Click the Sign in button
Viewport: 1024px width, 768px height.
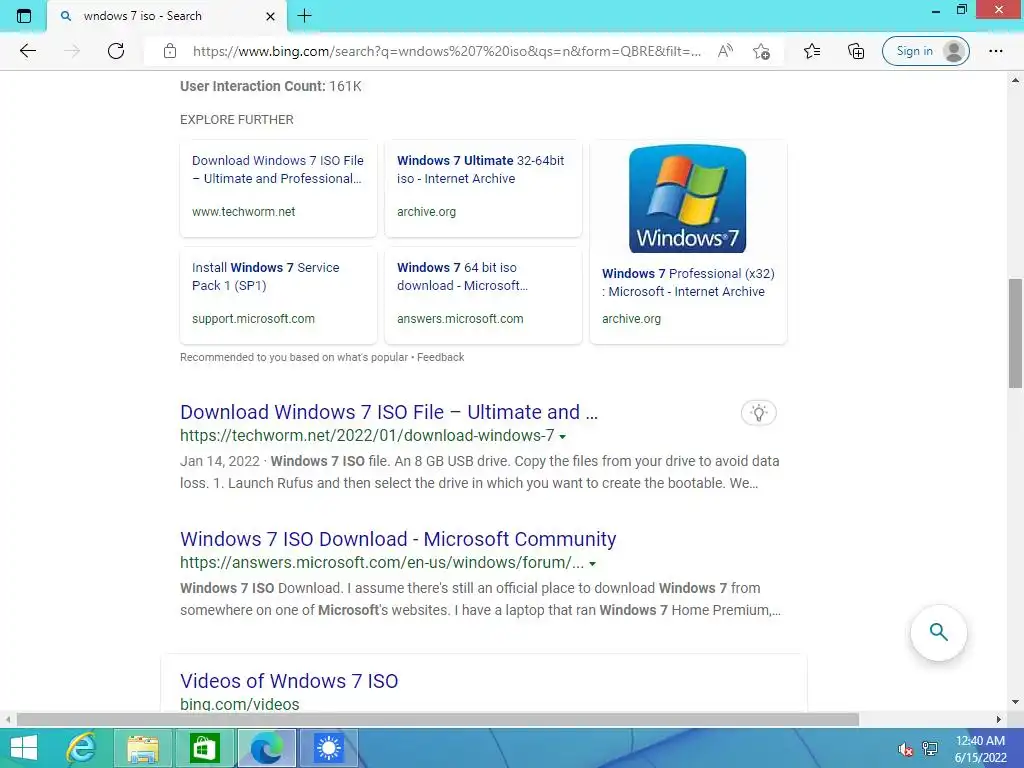click(925, 51)
